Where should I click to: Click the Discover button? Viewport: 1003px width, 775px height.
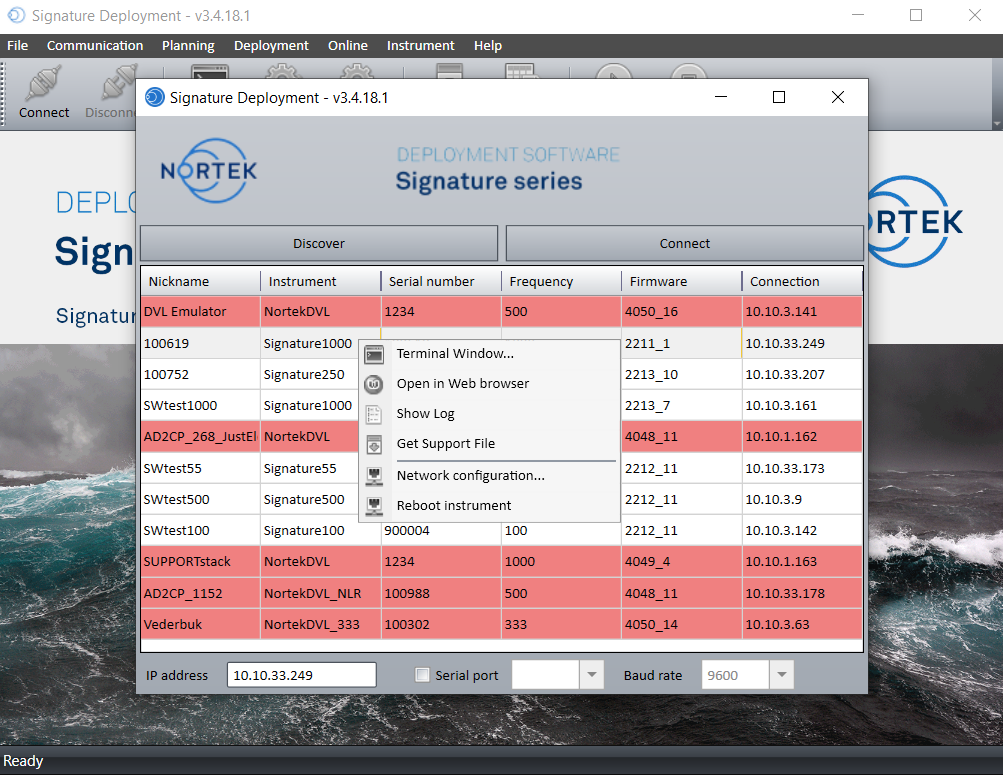pyautogui.click(x=319, y=243)
